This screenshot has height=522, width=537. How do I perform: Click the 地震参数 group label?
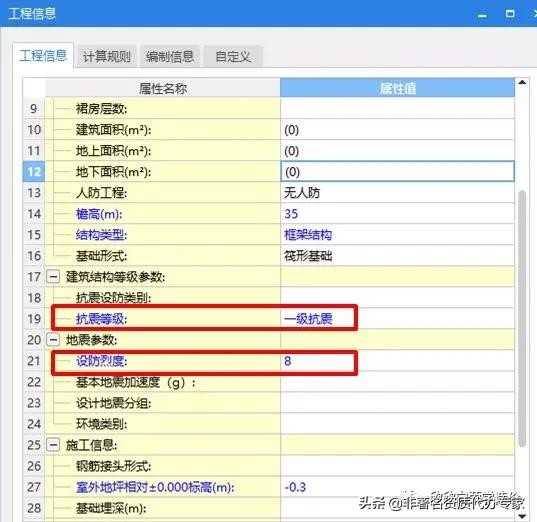tap(91, 340)
